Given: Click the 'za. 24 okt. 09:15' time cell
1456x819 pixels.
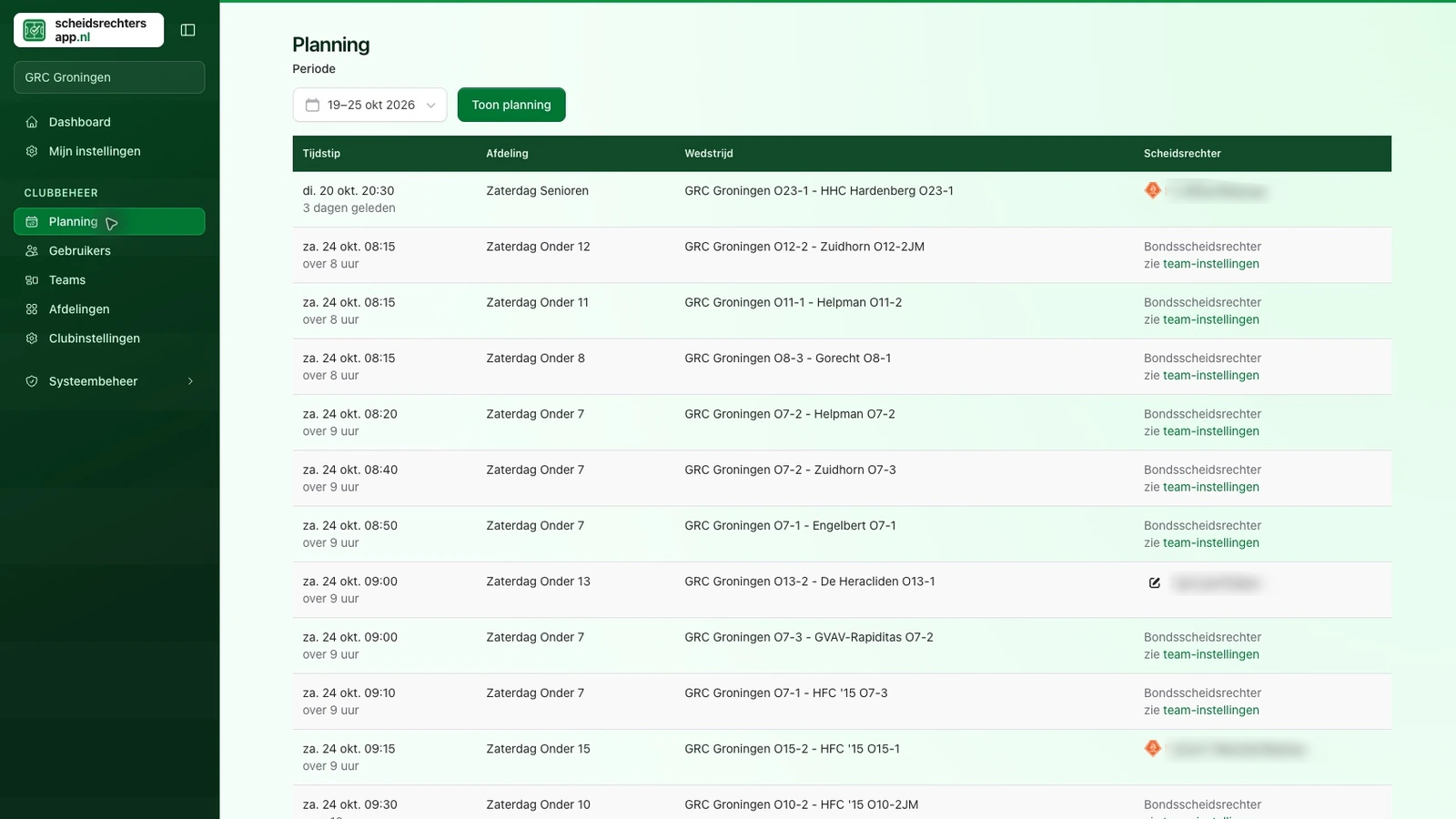Looking at the screenshot, I should coord(349,749).
